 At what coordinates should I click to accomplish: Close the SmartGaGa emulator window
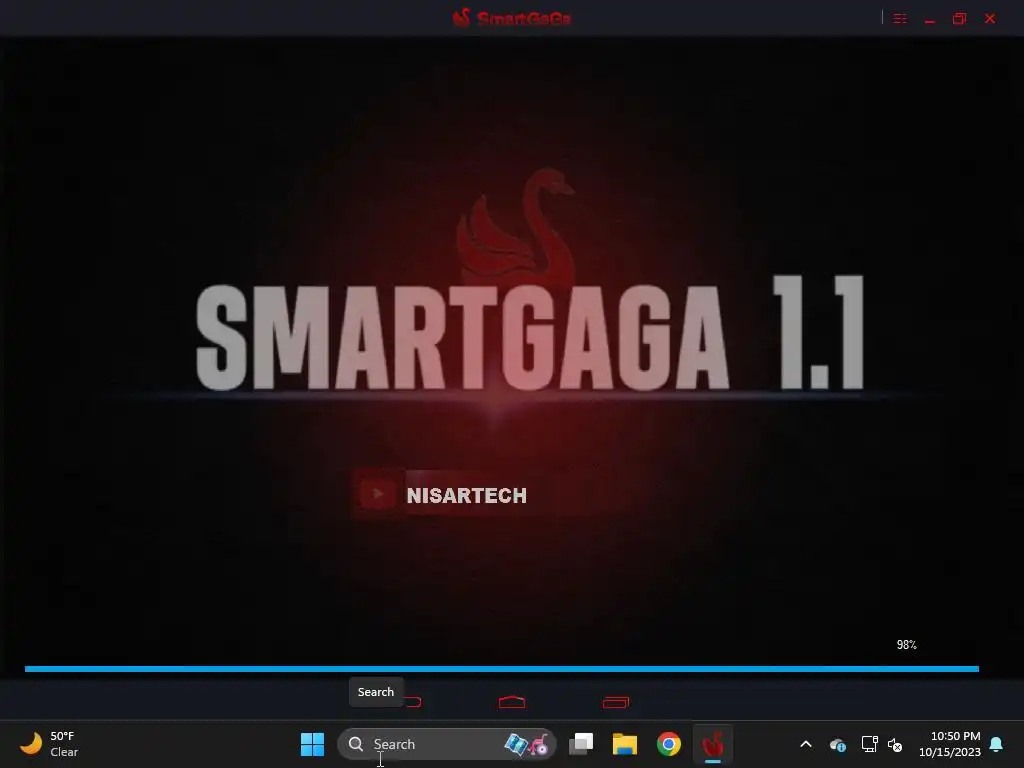[x=990, y=18]
